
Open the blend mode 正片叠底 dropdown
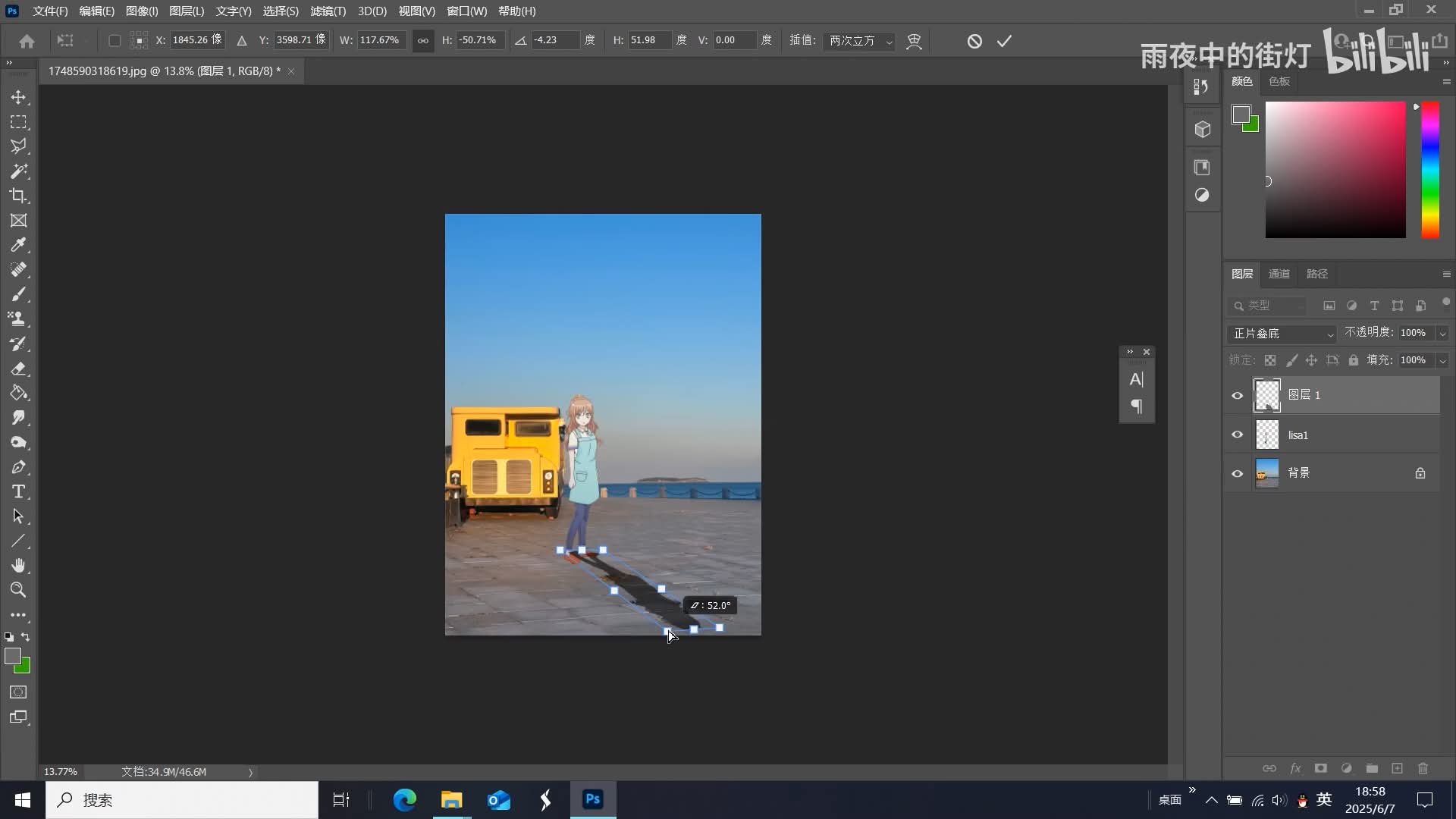click(x=1282, y=334)
